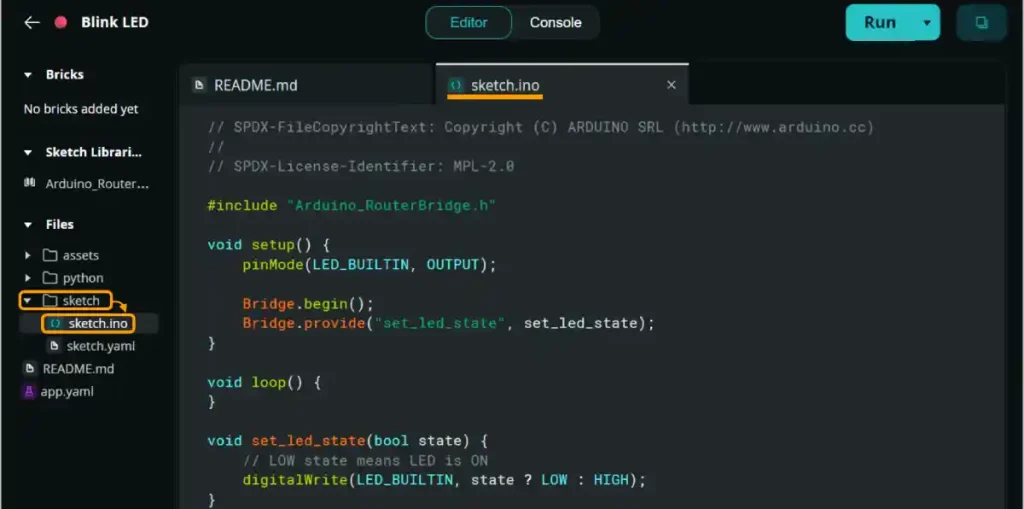Click the README.md tab file icon

[199, 85]
